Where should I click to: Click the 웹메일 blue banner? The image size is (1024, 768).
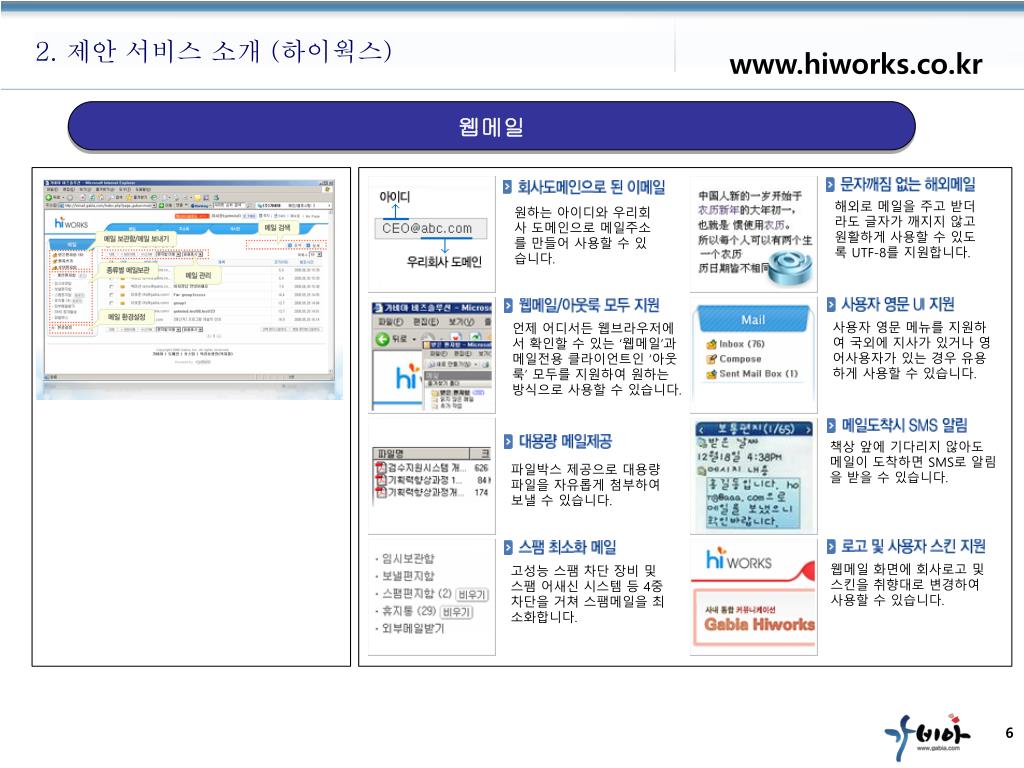tap(491, 126)
